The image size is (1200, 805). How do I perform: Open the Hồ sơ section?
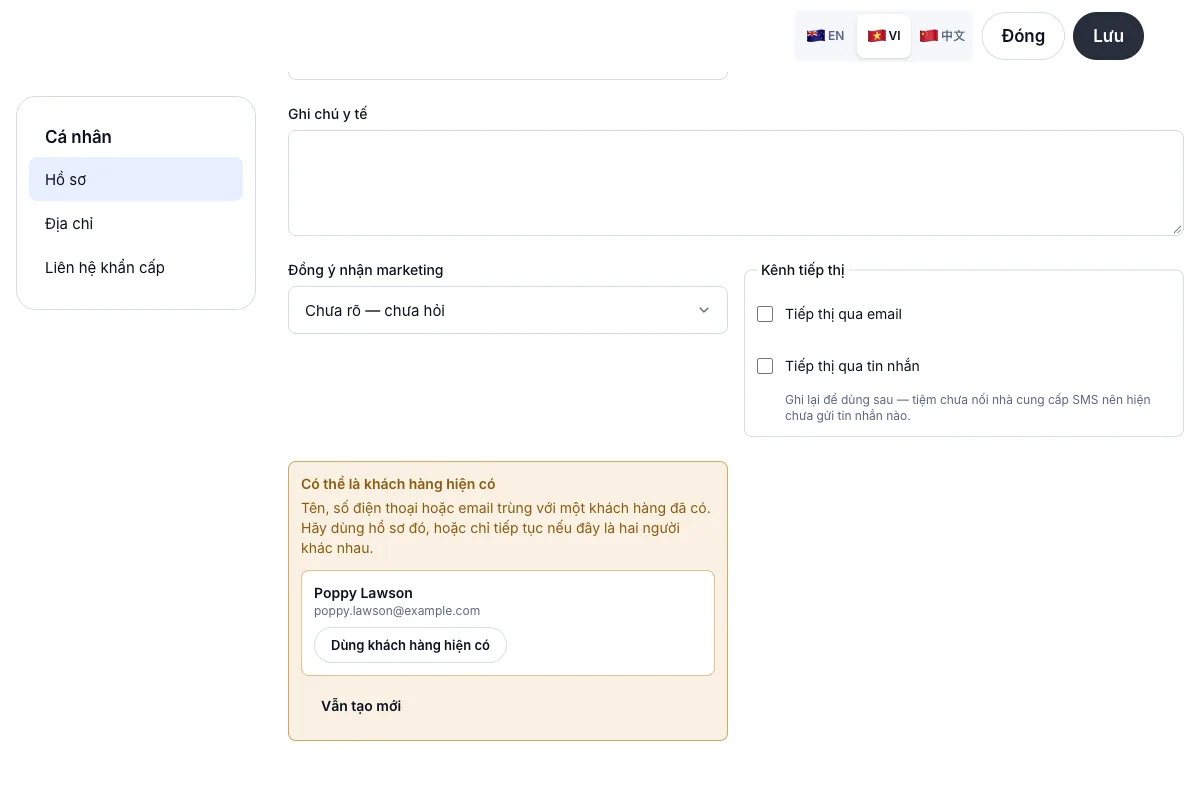136,179
